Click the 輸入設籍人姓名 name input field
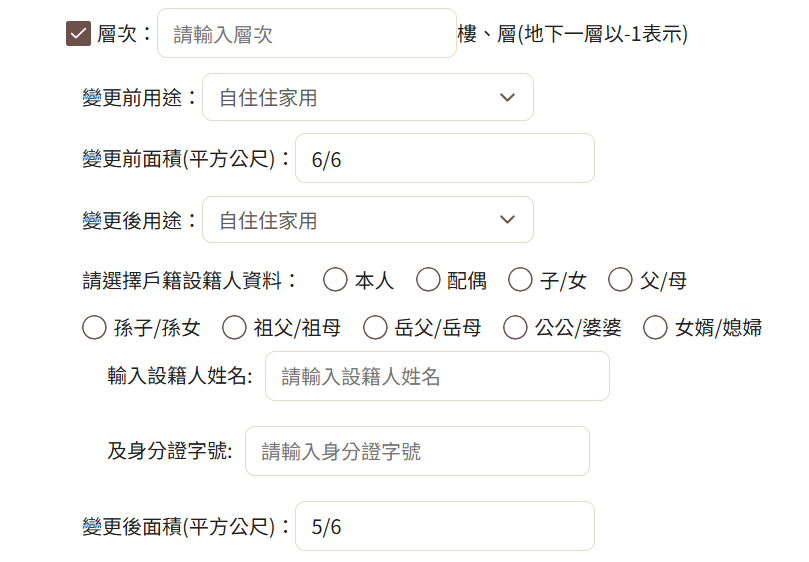 [437, 376]
